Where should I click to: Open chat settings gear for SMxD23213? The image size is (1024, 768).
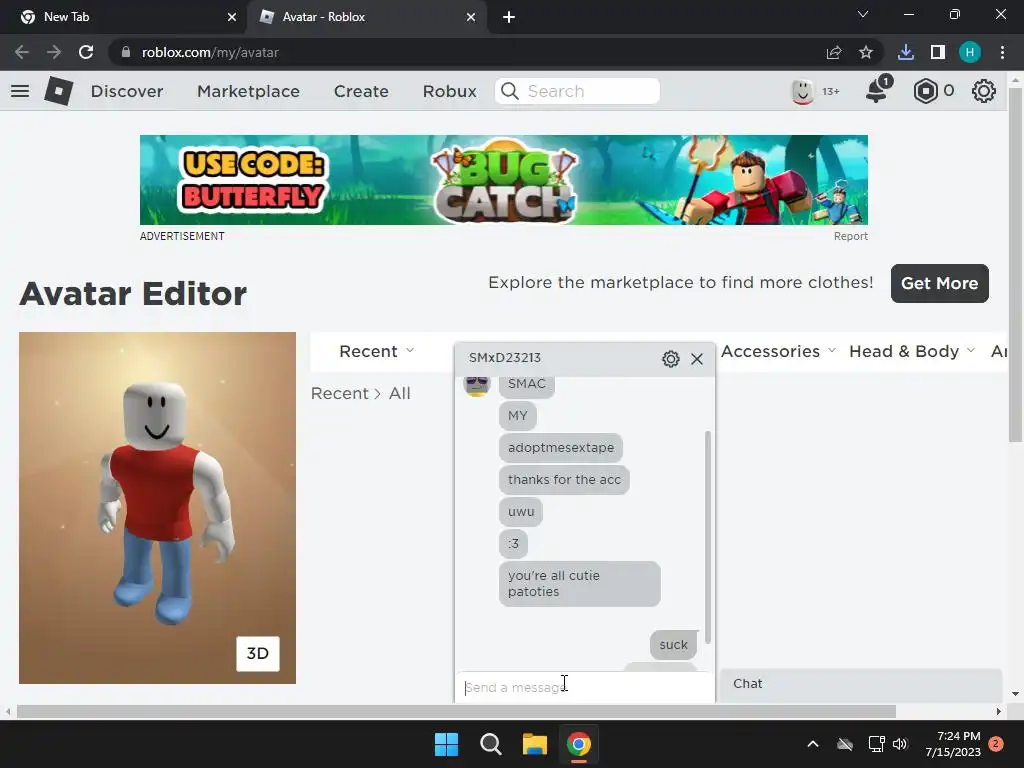point(671,359)
